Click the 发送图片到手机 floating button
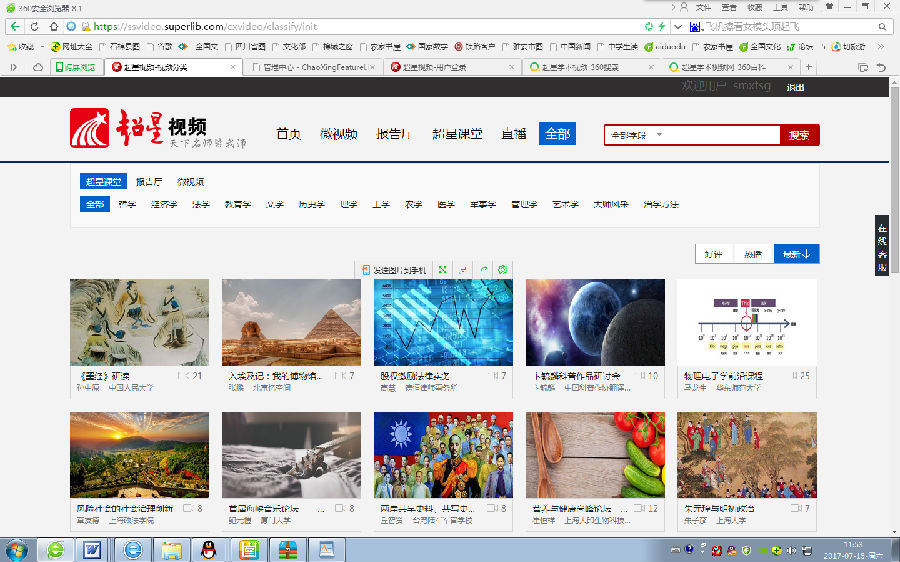Viewport: 900px width, 562px height. point(394,270)
